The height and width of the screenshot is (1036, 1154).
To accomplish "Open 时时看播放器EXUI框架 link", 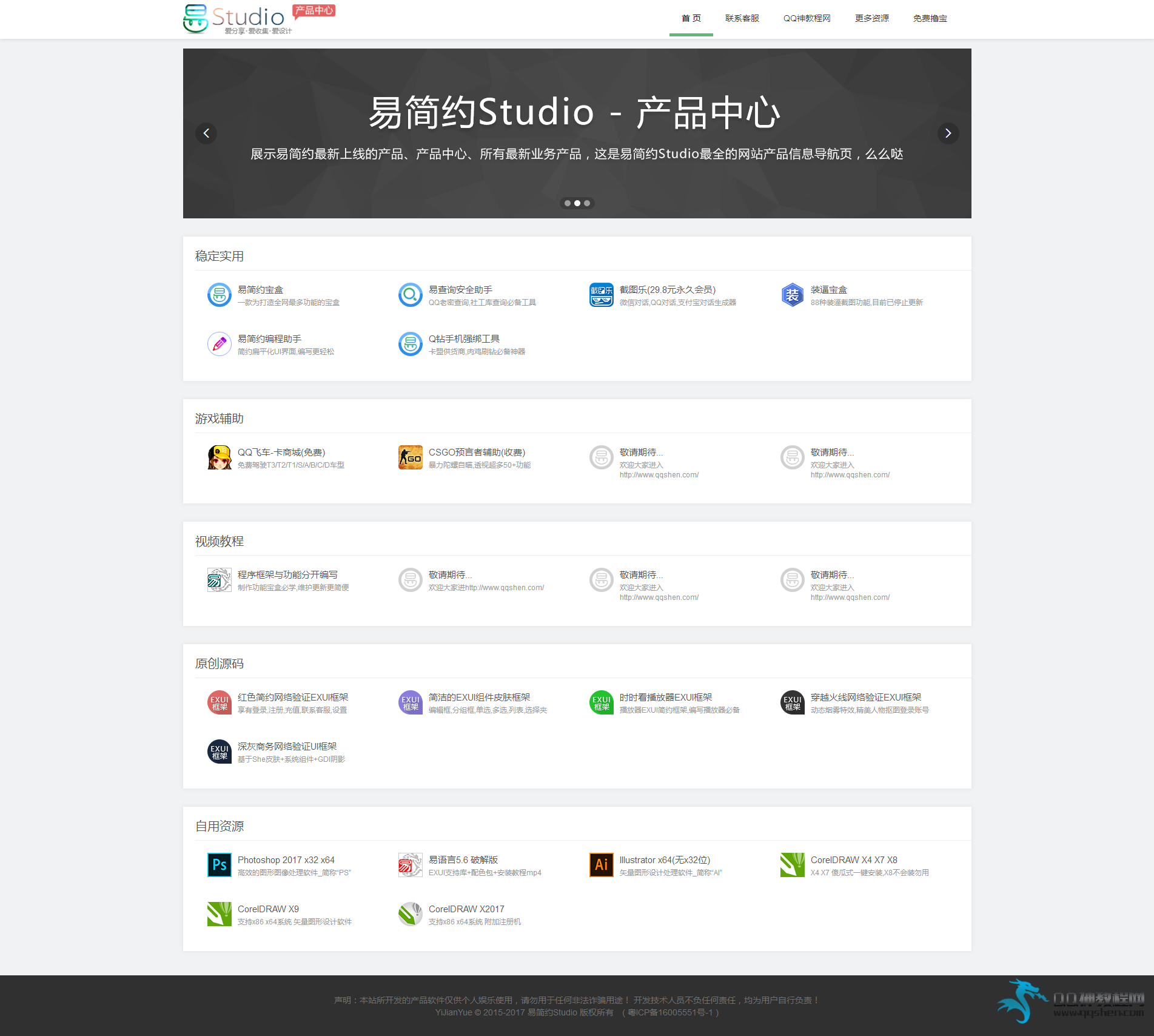I will pos(666,698).
